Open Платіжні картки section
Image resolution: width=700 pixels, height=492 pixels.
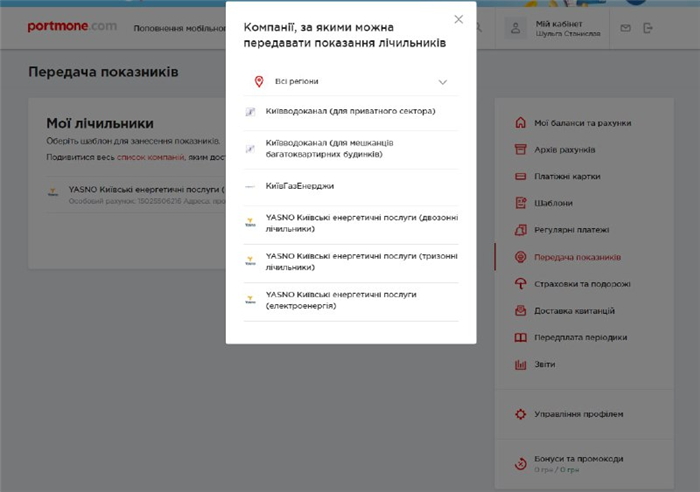(x=567, y=177)
